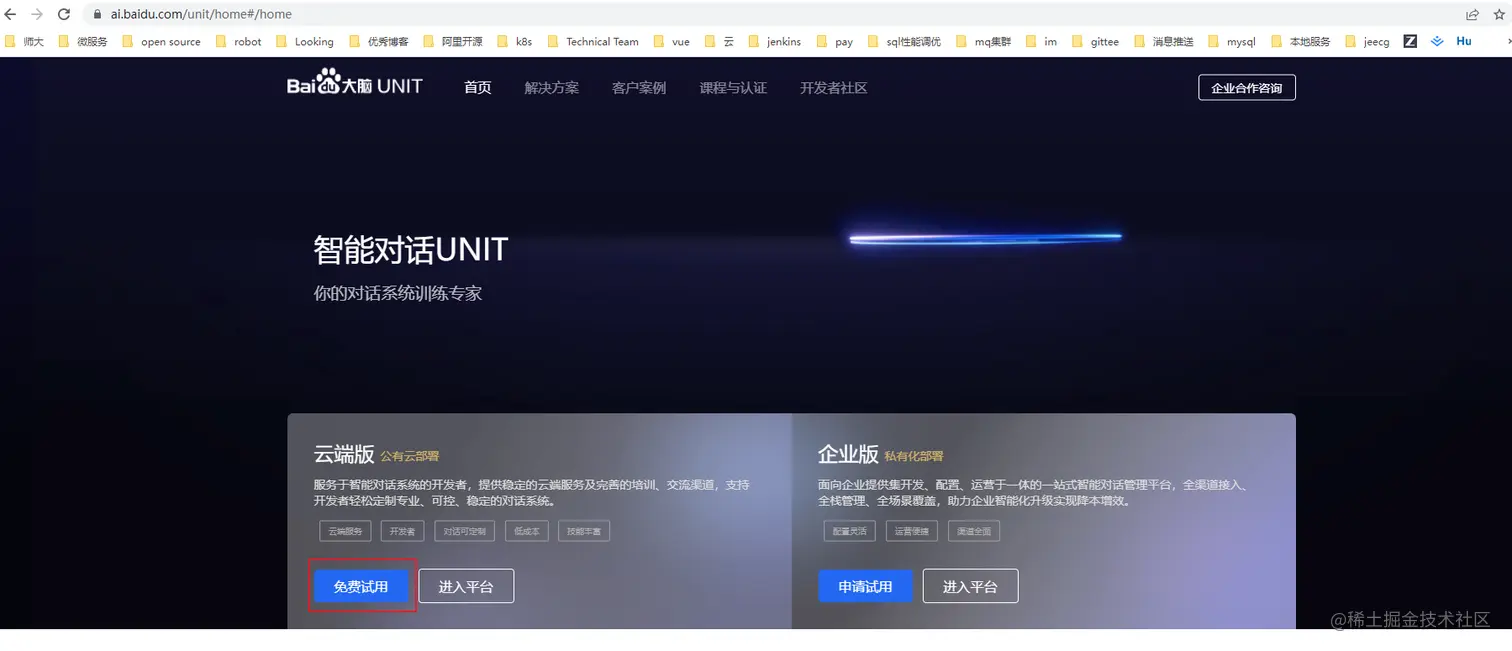This screenshot has height=651, width=1512.
Task: Open the im bookmark folder
Action: coord(1041,42)
